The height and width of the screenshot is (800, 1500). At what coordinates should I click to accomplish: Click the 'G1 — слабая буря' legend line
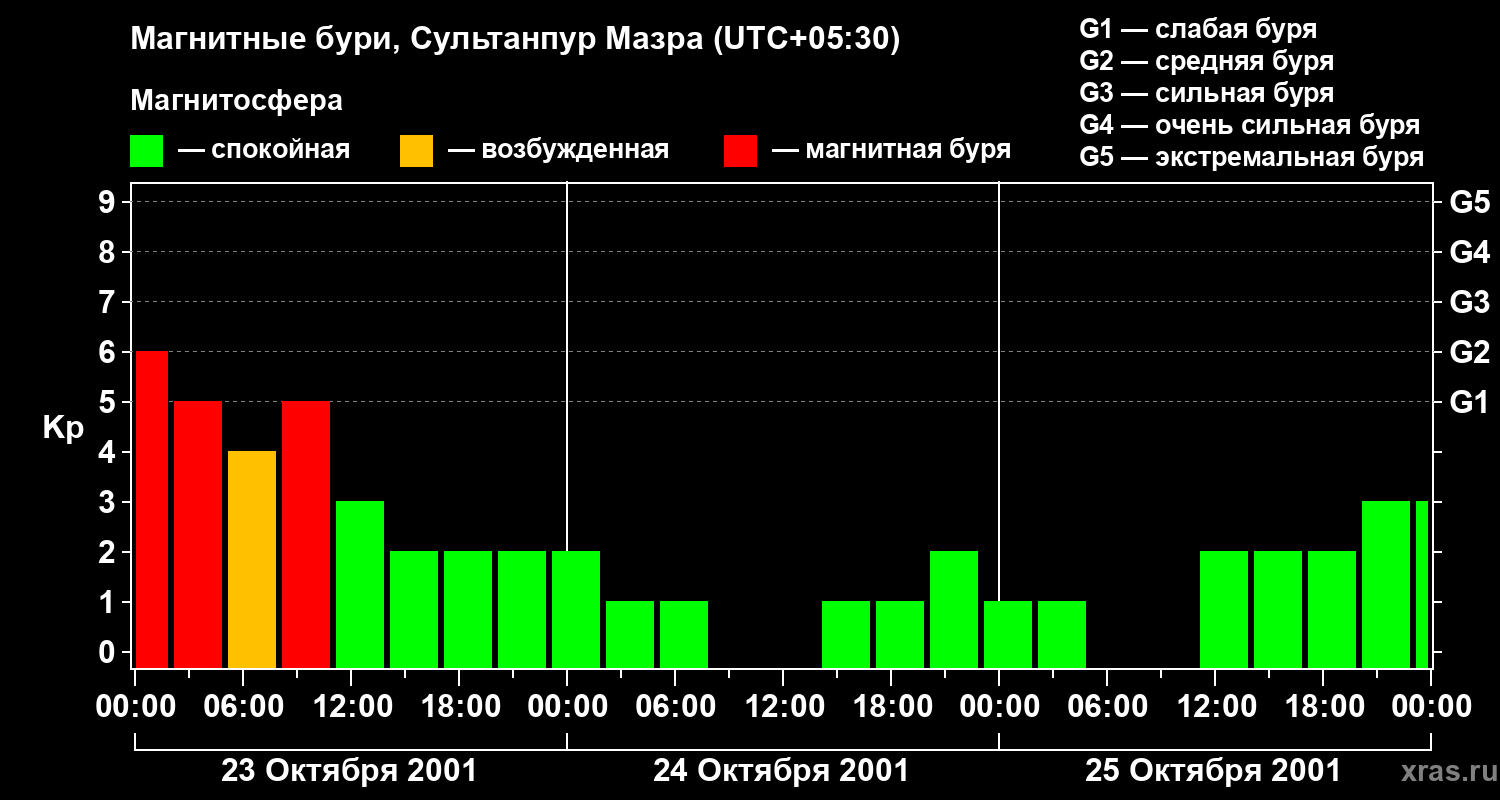click(1198, 29)
